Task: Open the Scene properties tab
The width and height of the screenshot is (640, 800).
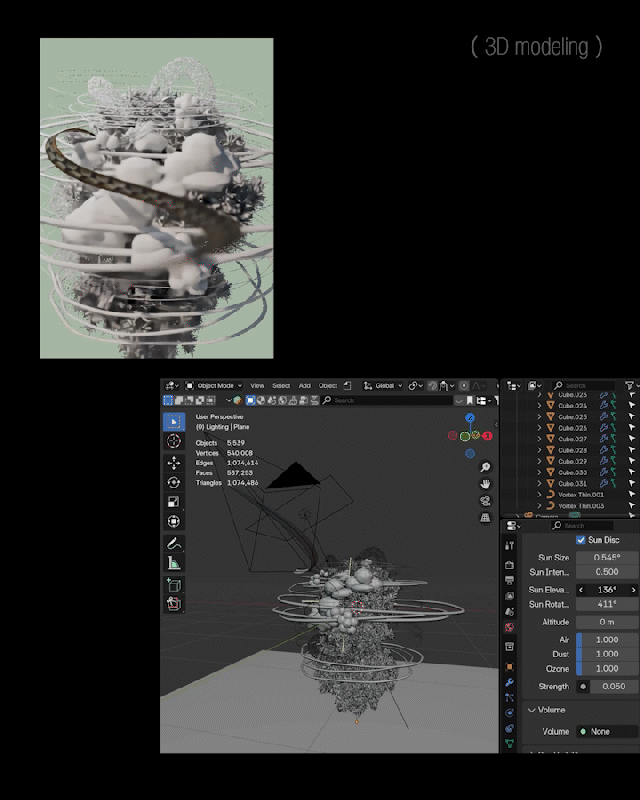Action: (x=509, y=611)
